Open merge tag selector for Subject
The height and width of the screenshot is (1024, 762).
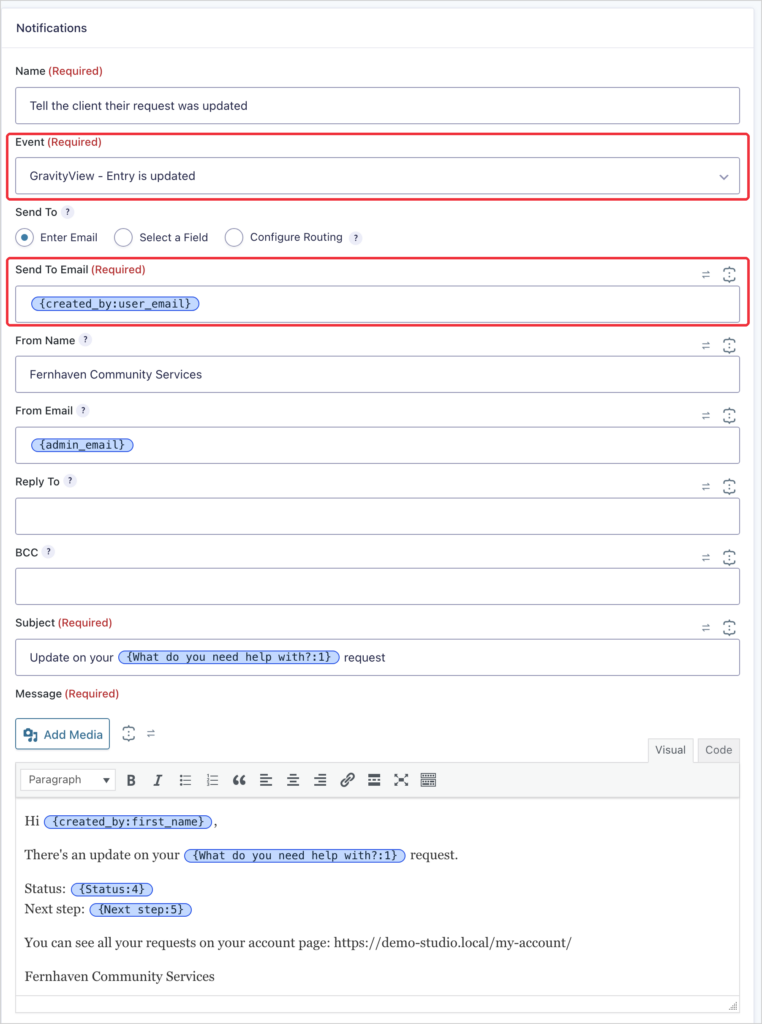click(729, 628)
